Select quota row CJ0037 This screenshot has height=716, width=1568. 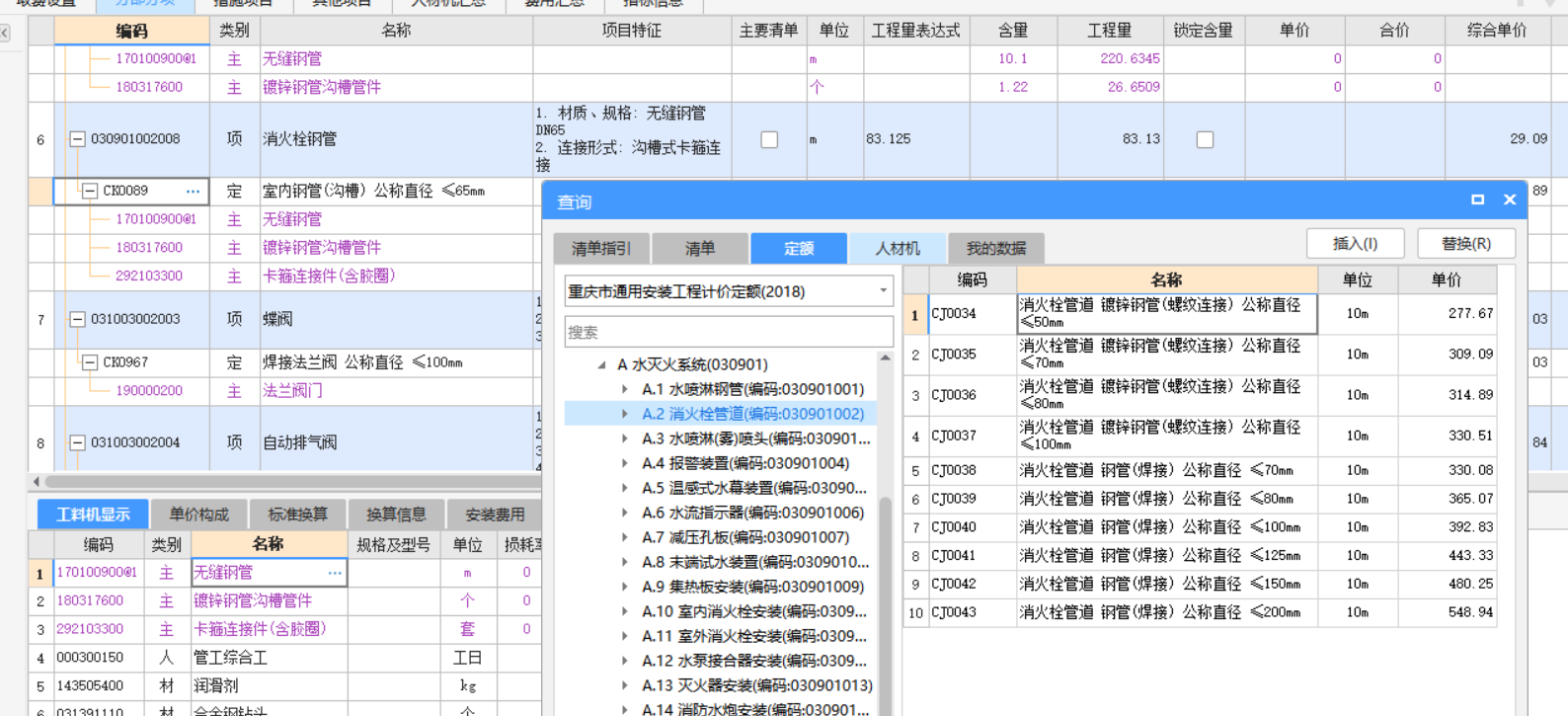[x=1200, y=436]
